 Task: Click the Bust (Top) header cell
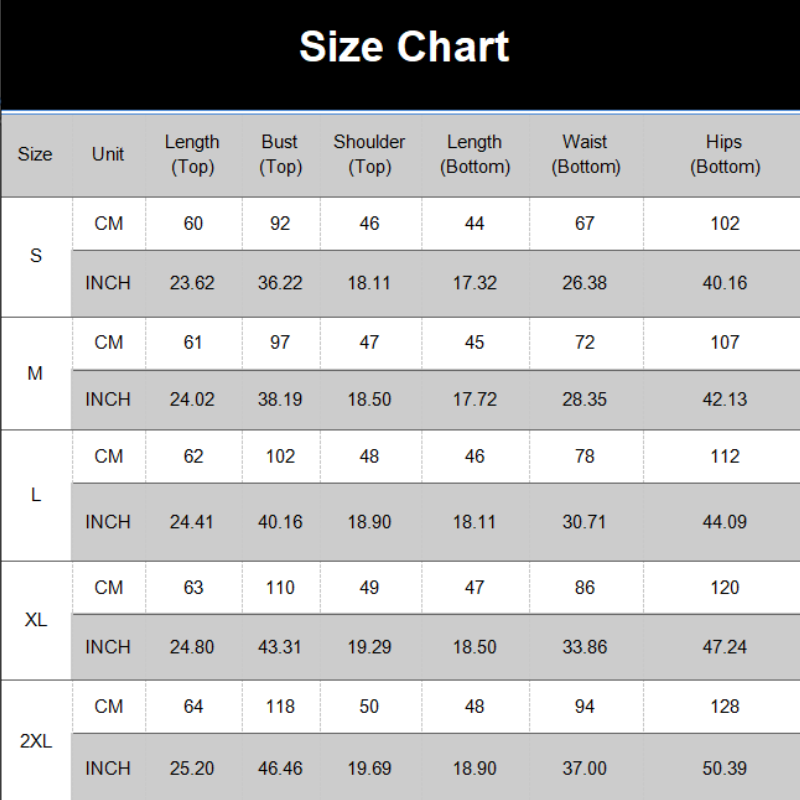280,155
